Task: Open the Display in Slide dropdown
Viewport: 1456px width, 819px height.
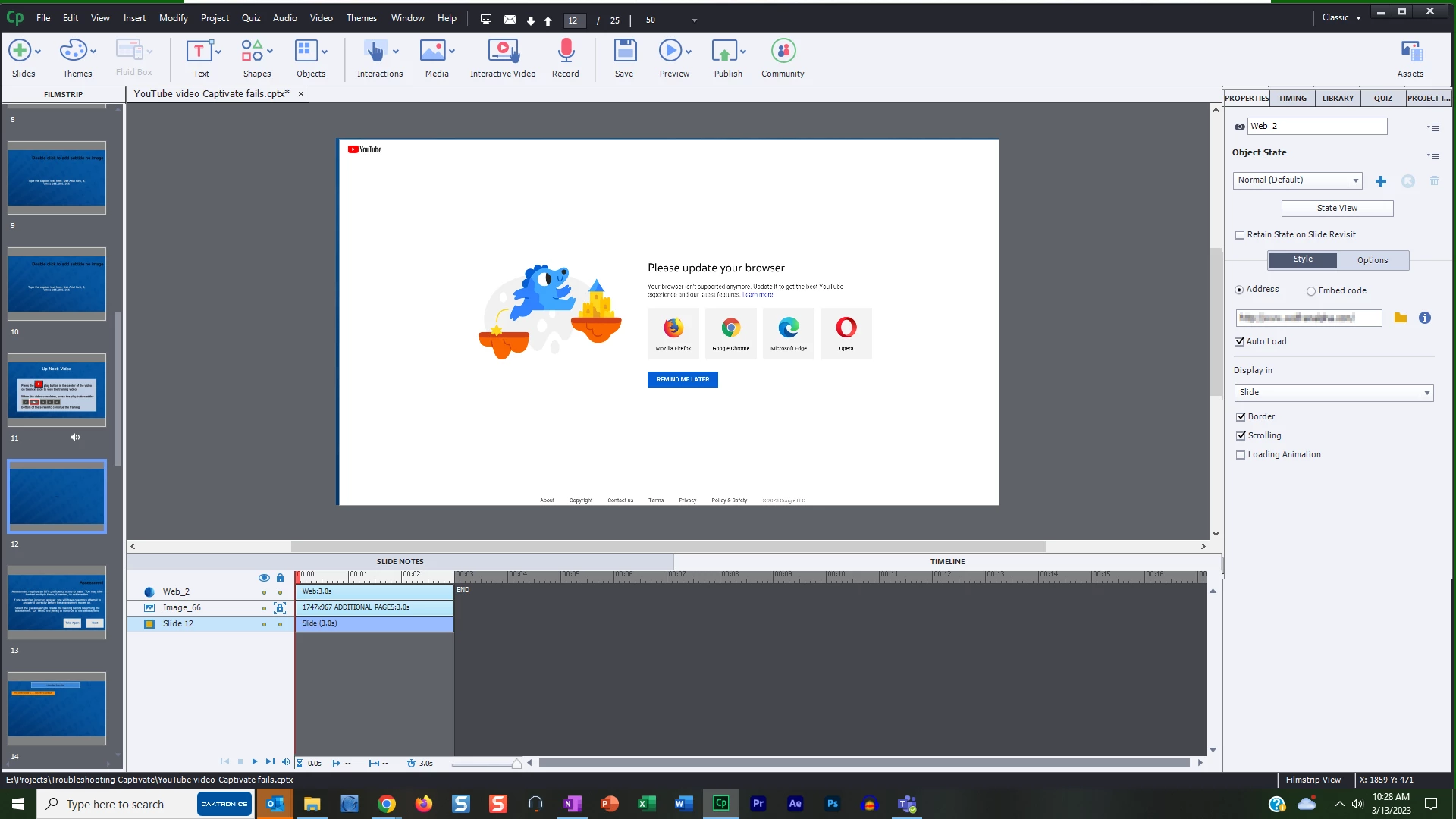Action: coord(1333,393)
